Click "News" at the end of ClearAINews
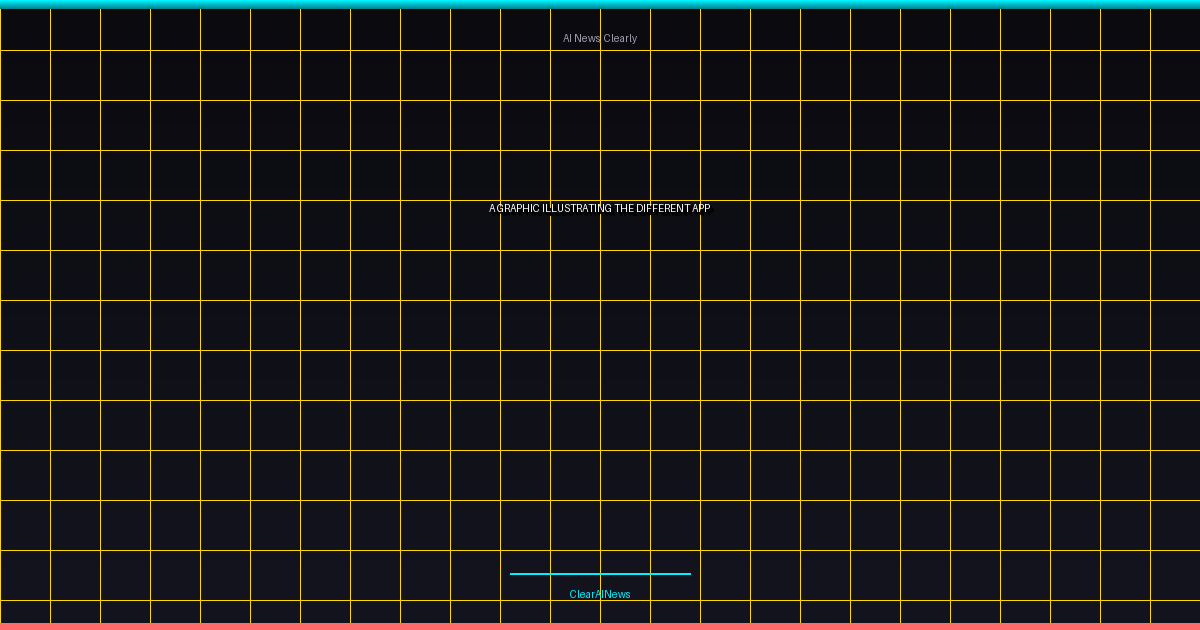This screenshot has height=630, width=1200. pyautogui.click(x=618, y=594)
